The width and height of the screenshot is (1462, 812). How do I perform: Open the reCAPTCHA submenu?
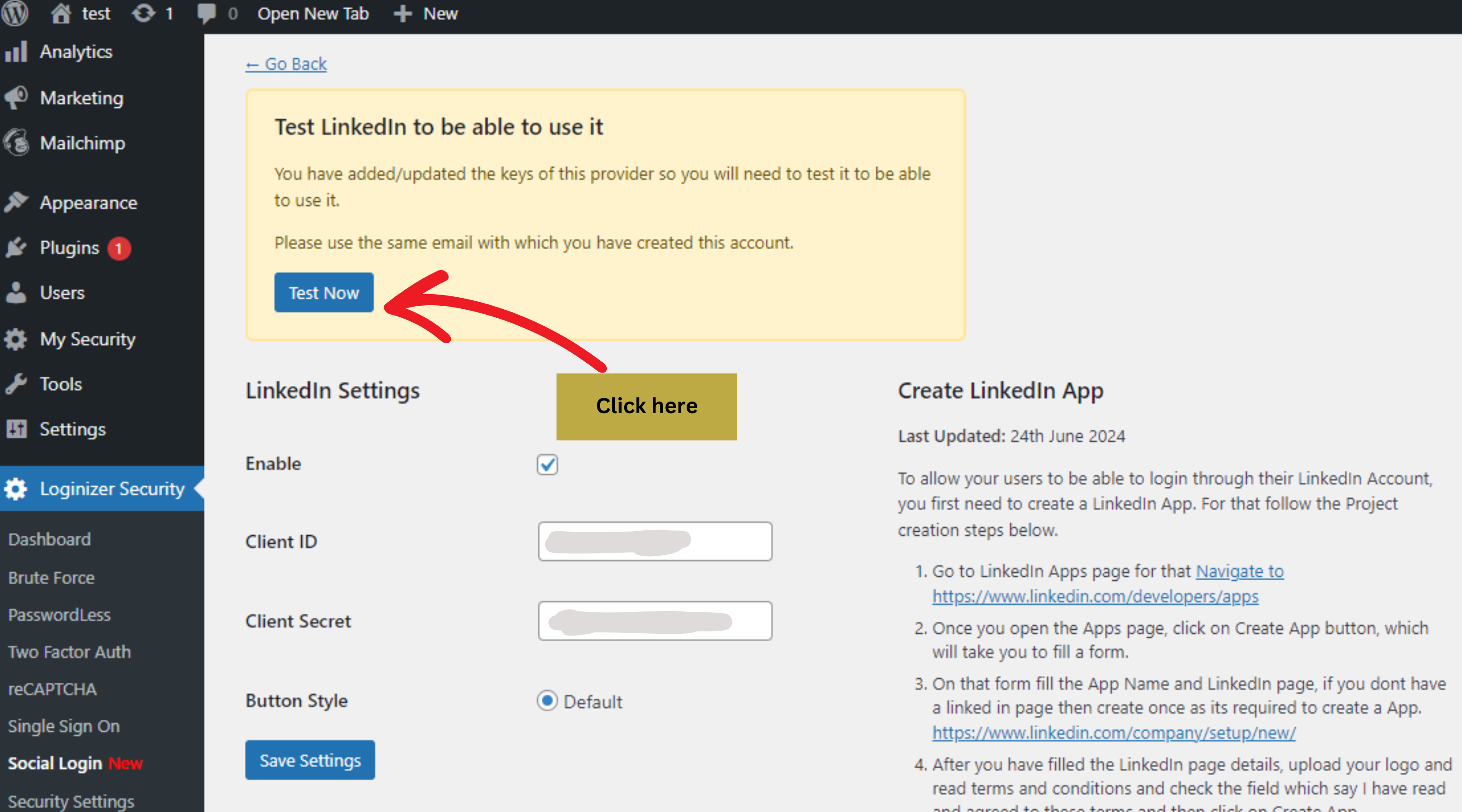point(52,689)
